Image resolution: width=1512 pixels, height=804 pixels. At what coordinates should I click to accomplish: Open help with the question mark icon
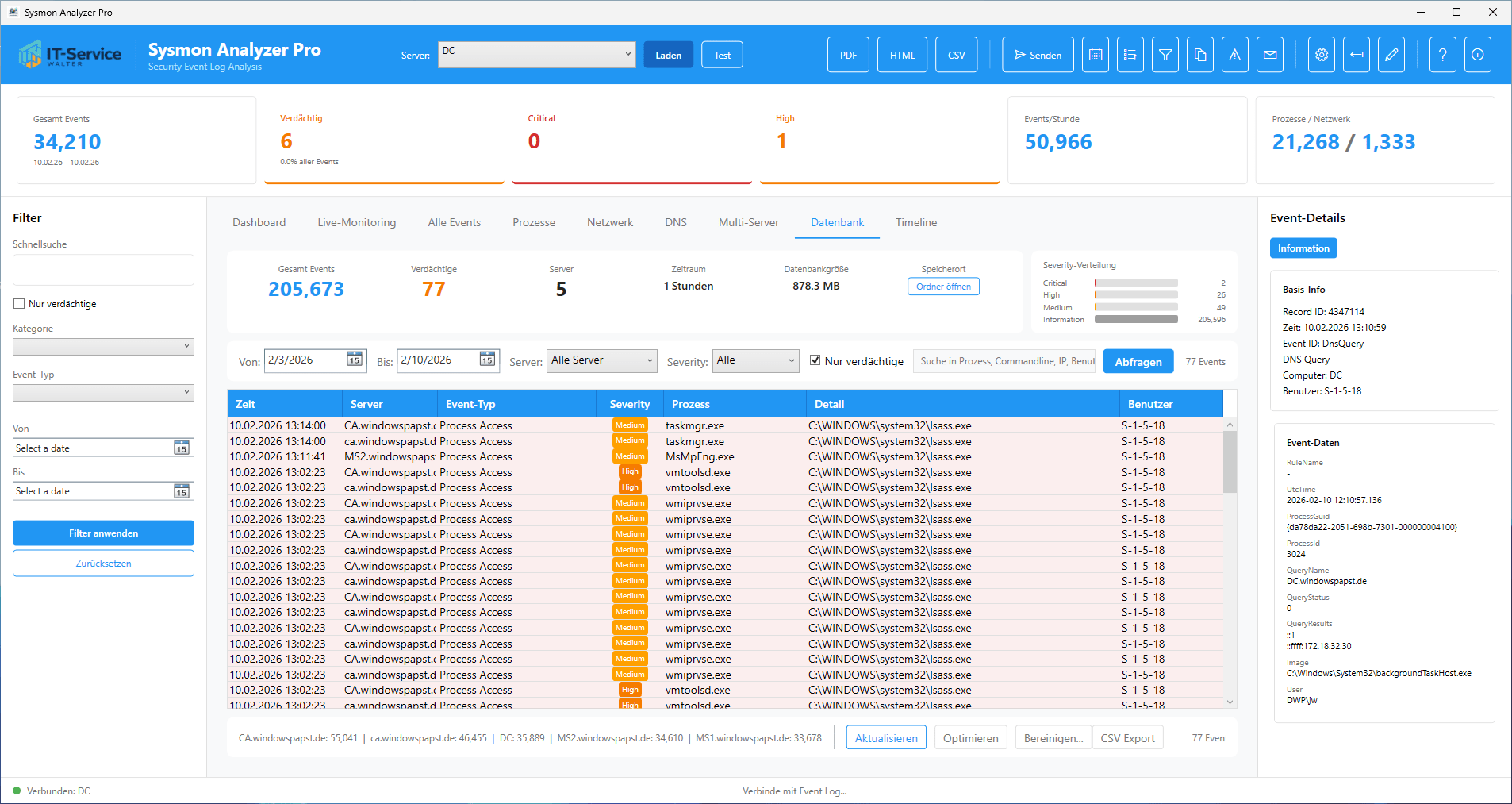click(1443, 55)
